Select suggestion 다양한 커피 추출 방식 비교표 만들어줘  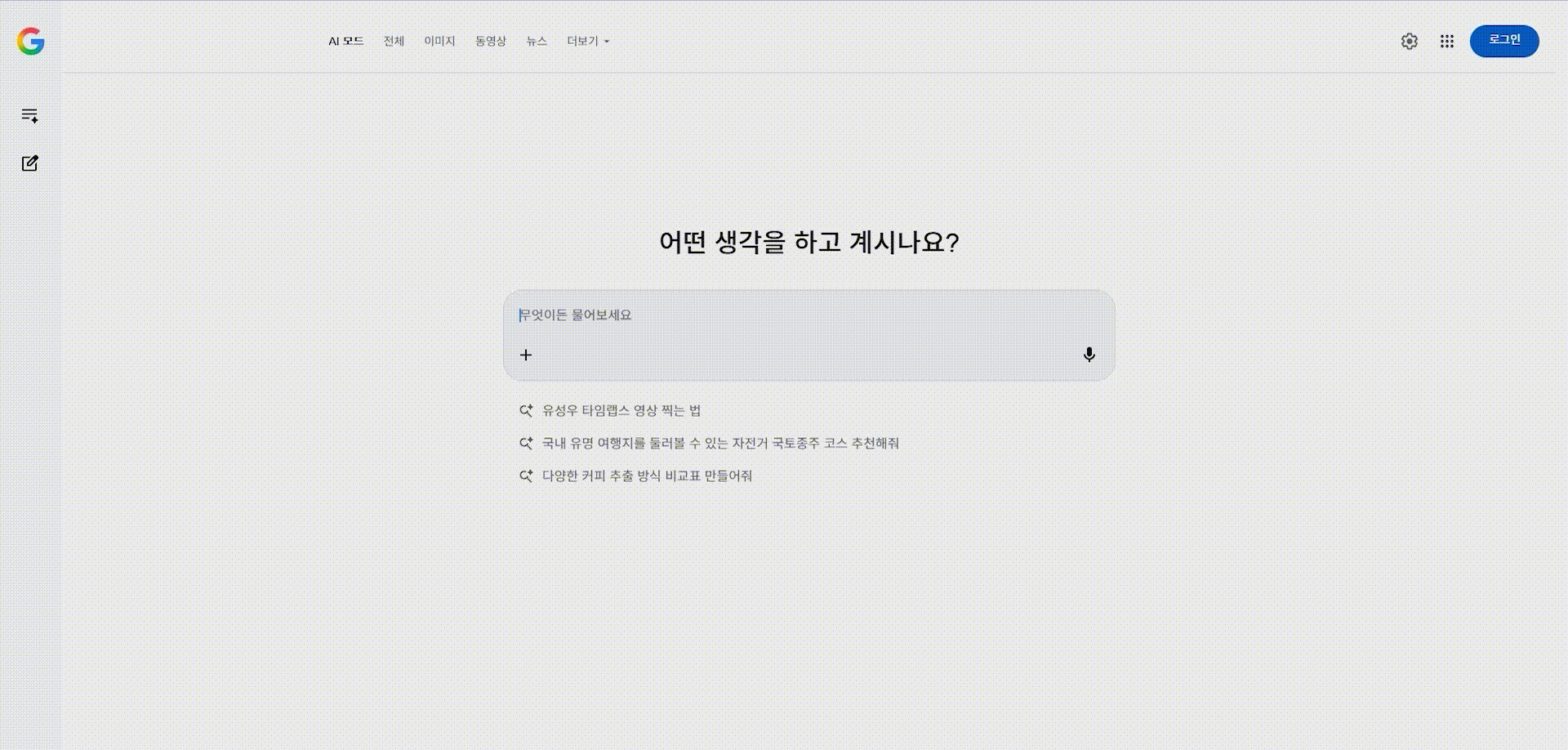[647, 475]
